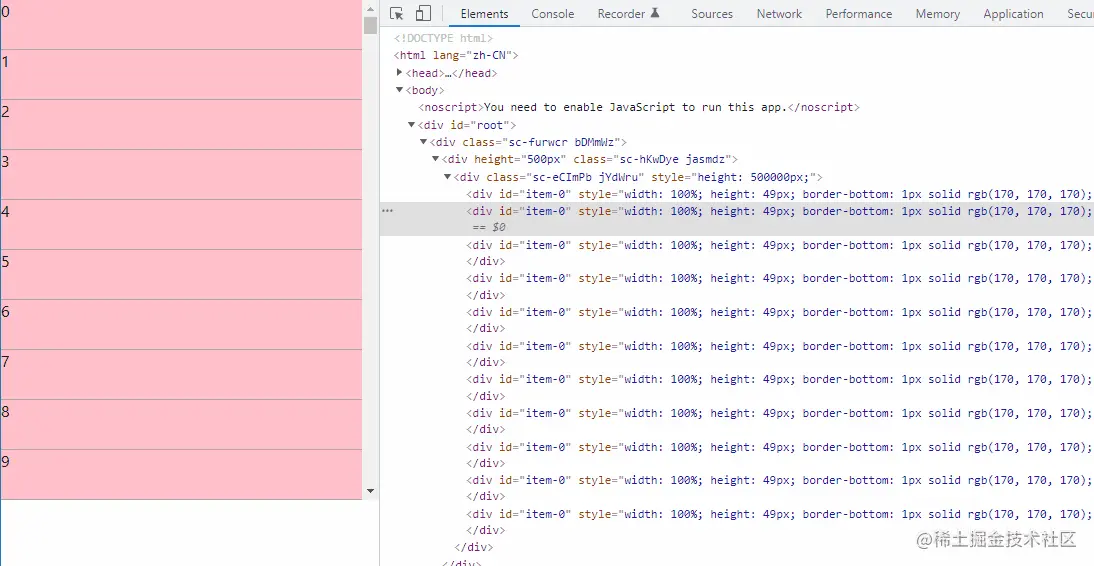Click the == $0 marker text
The image size is (1094, 566).
click(x=488, y=228)
